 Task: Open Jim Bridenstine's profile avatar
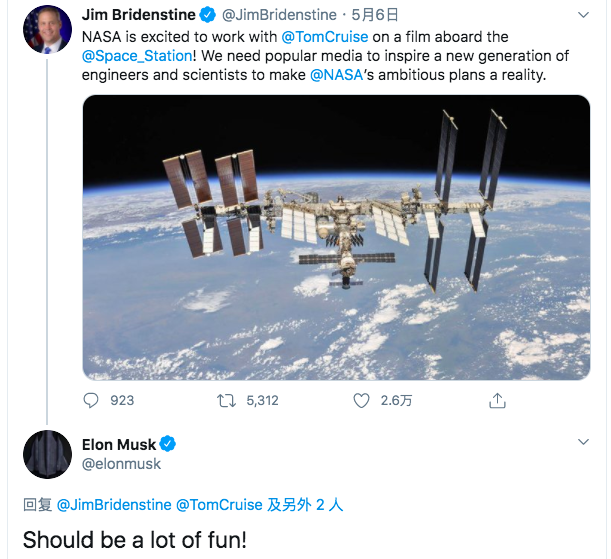[48, 29]
